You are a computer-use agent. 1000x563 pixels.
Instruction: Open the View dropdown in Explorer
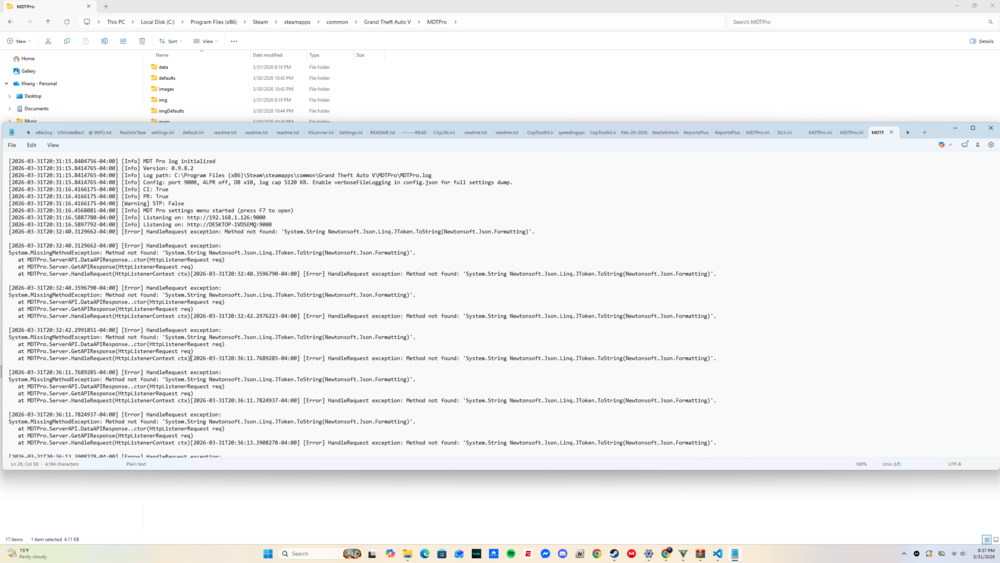[x=205, y=41]
